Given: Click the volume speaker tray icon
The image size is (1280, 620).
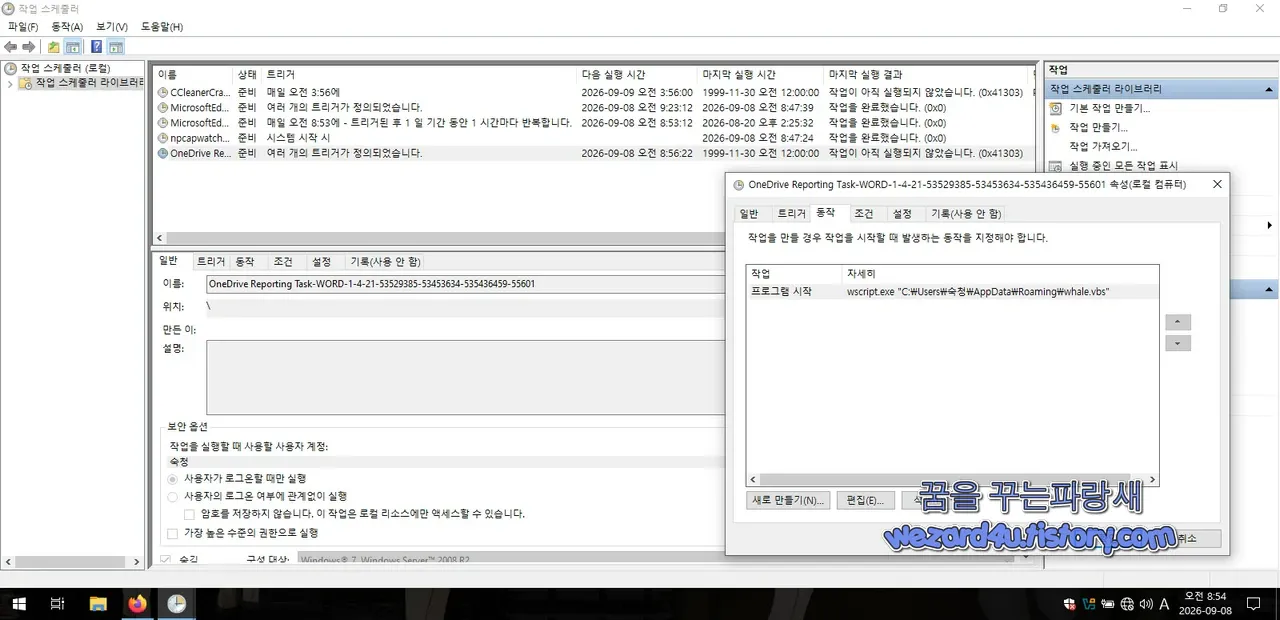Looking at the screenshot, I should coord(1145,603).
